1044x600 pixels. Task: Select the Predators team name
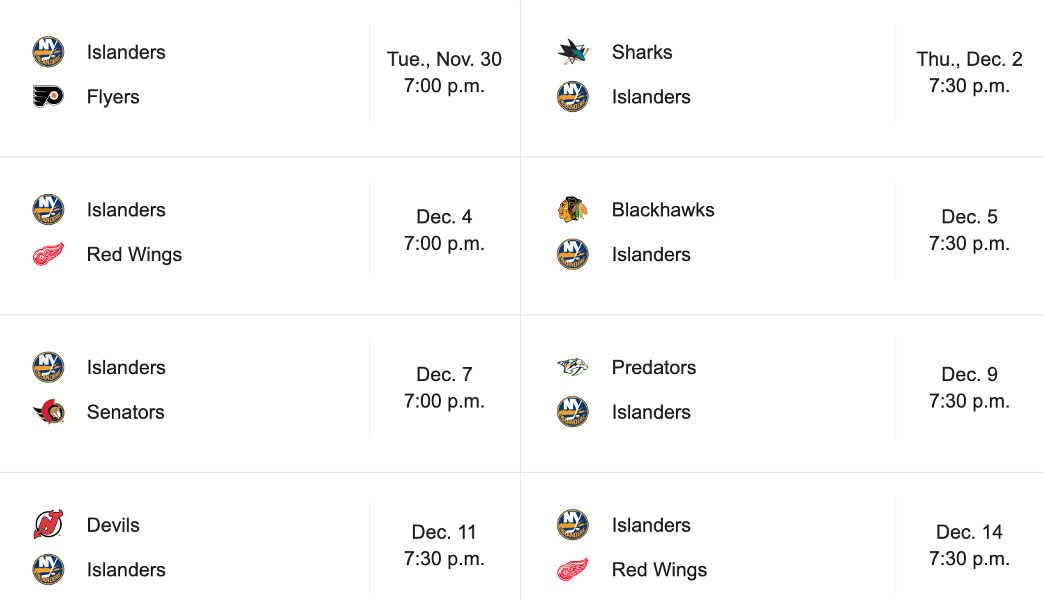(x=654, y=367)
